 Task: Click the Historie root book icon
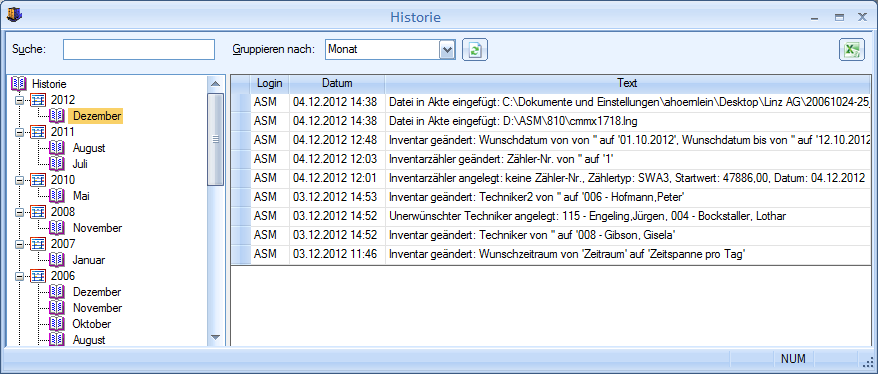pyautogui.click(x=18, y=84)
